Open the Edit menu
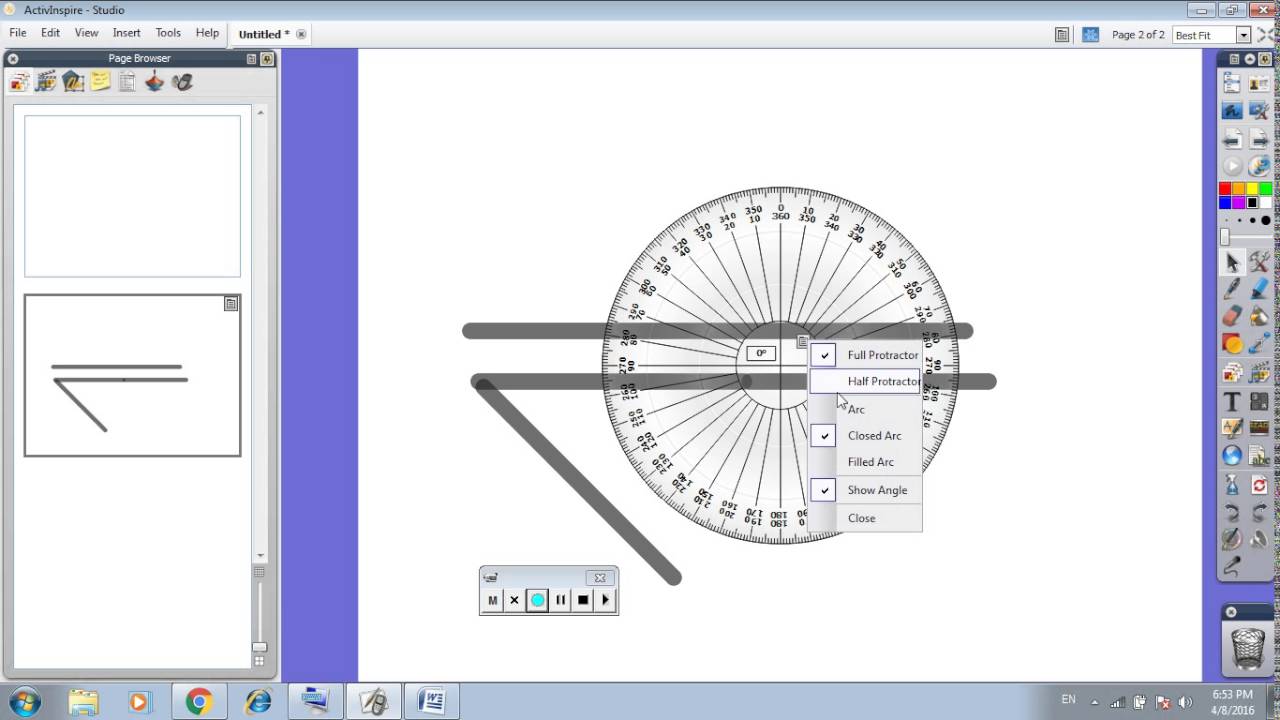The height and width of the screenshot is (720, 1280). pyautogui.click(x=50, y=33)
